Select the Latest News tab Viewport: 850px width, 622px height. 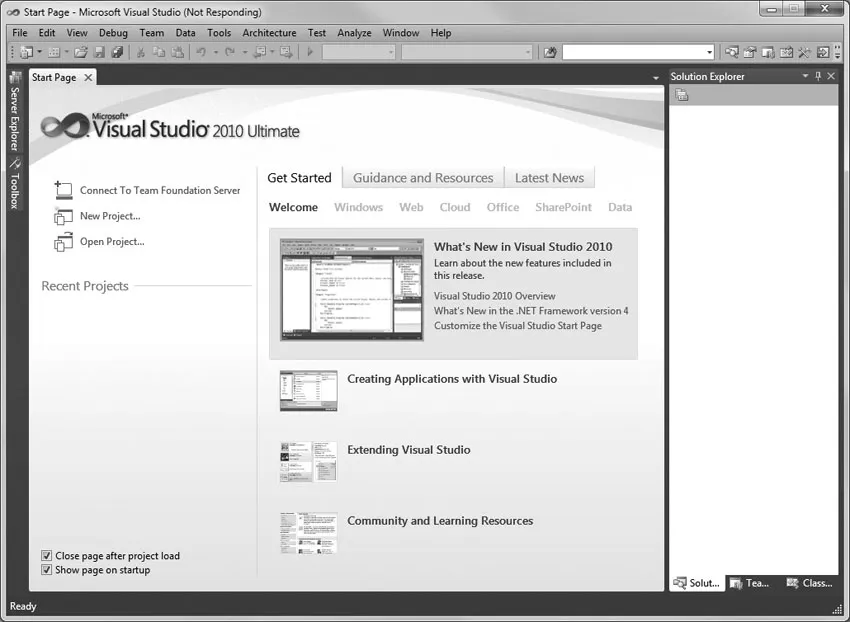[x=549, y=178]
